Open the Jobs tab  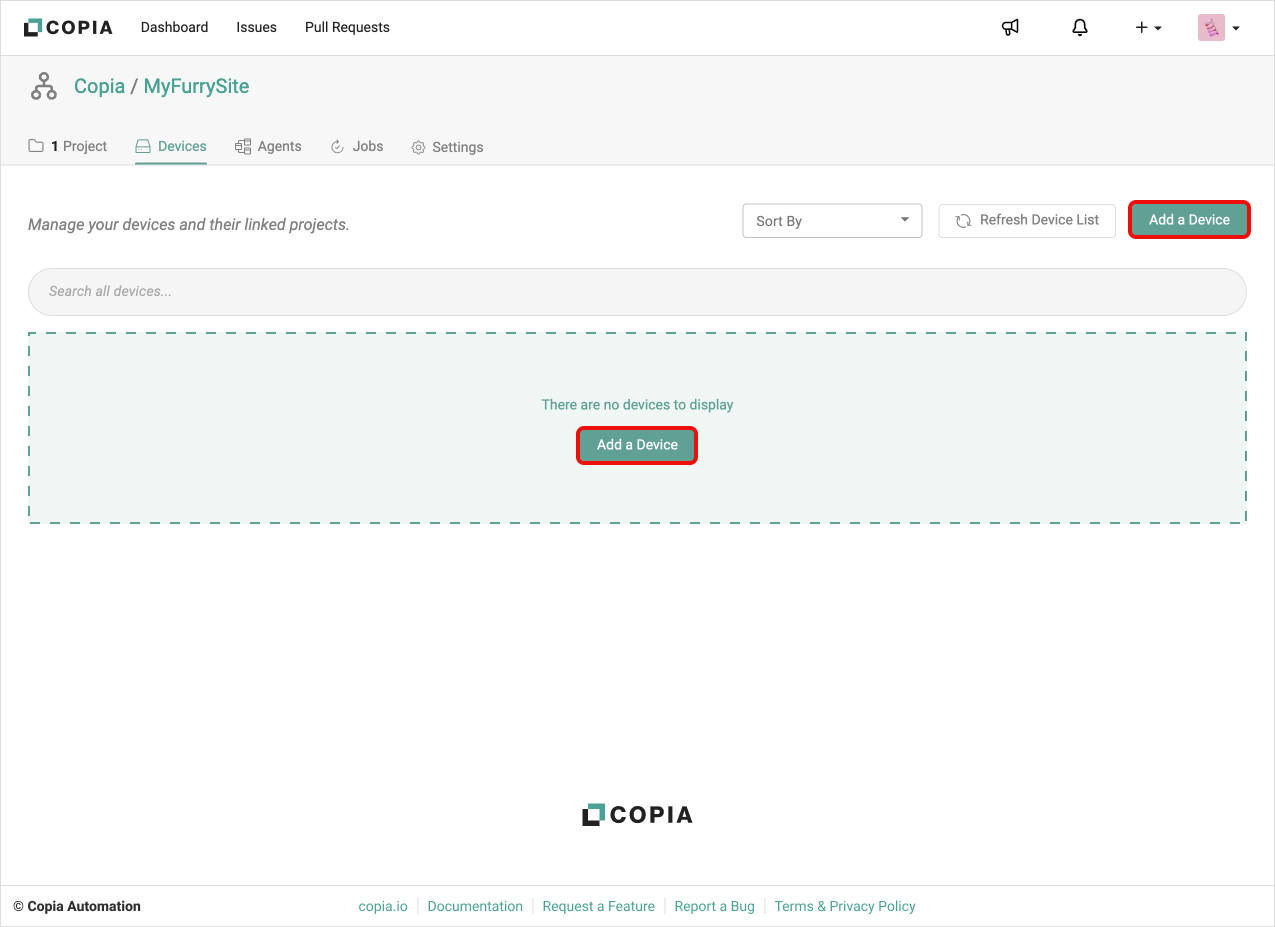(x=357, y=146)
